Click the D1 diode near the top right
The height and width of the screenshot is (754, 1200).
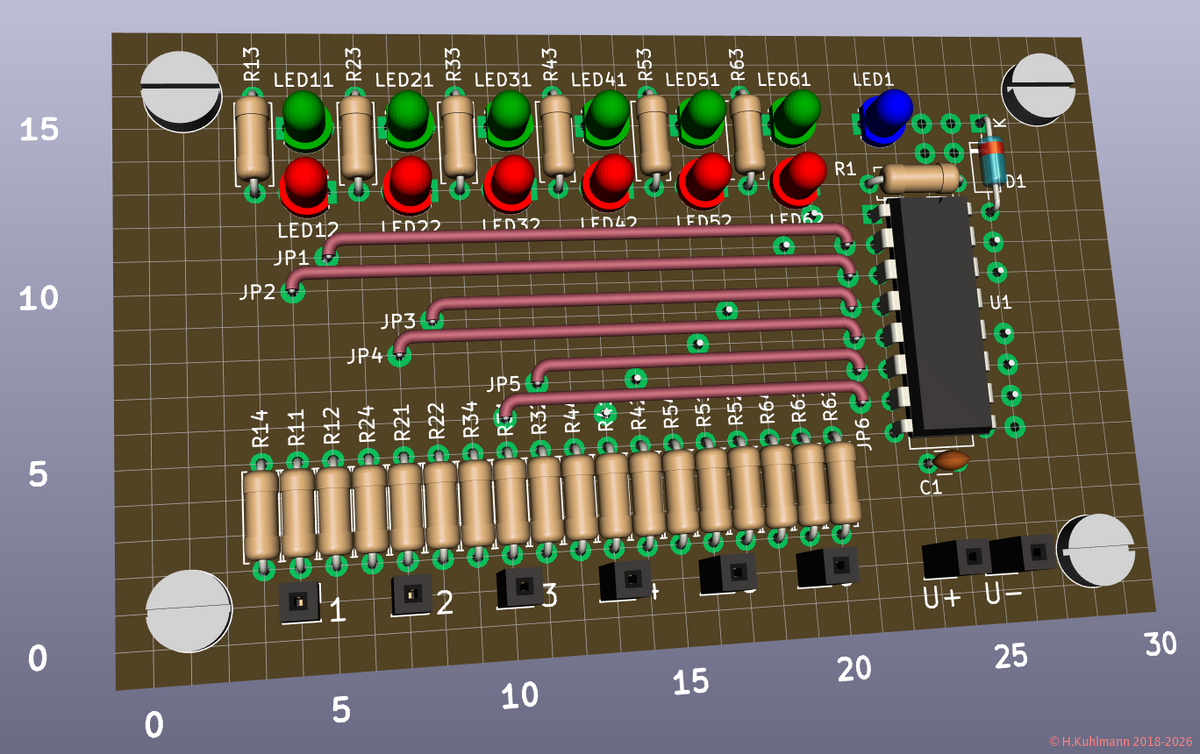pyautogui.click(x=992, y=161)
